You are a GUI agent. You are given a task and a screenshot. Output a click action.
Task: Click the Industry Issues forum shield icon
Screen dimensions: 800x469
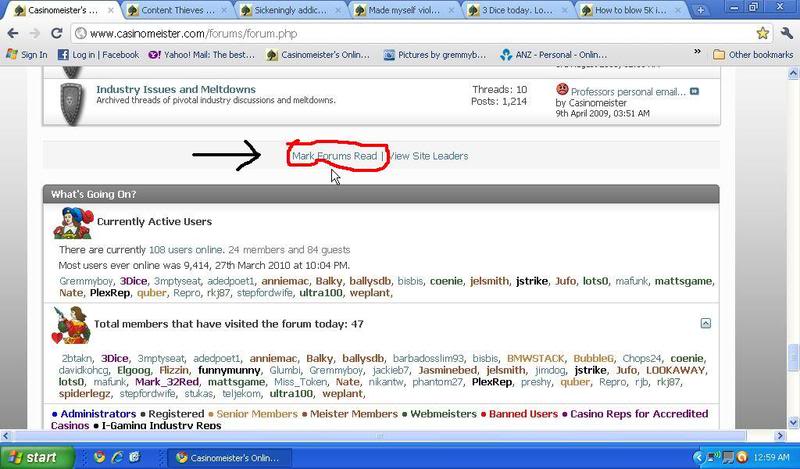71,104
